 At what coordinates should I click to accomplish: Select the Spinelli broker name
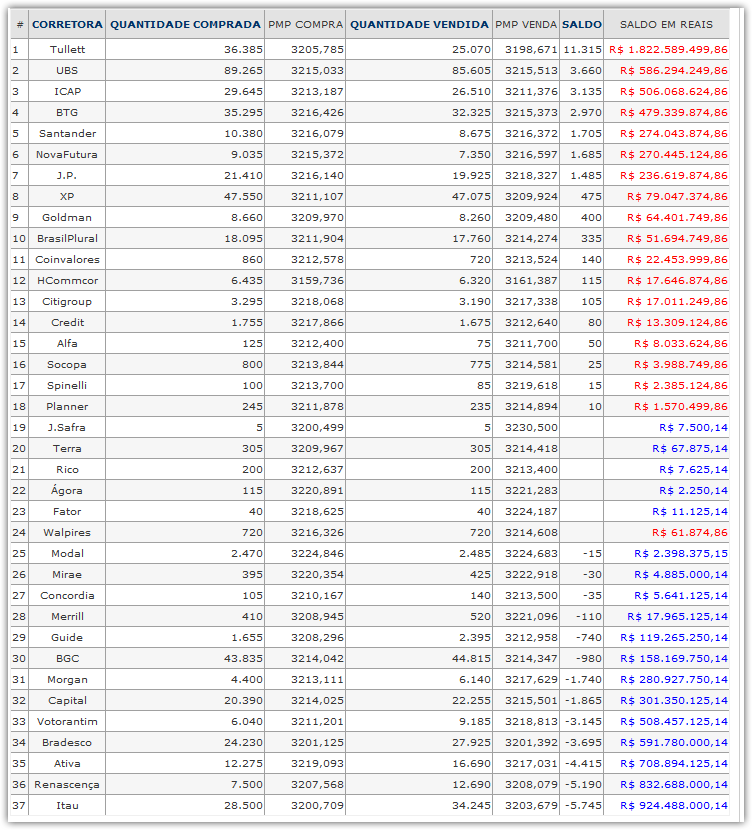67,385
